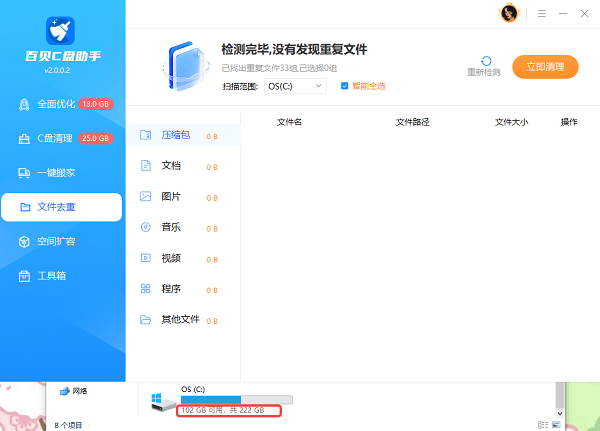Viewport: 600px width, 431px height.
Task: Click the v2.0.0.2 version text
Action: click(57, 70)
